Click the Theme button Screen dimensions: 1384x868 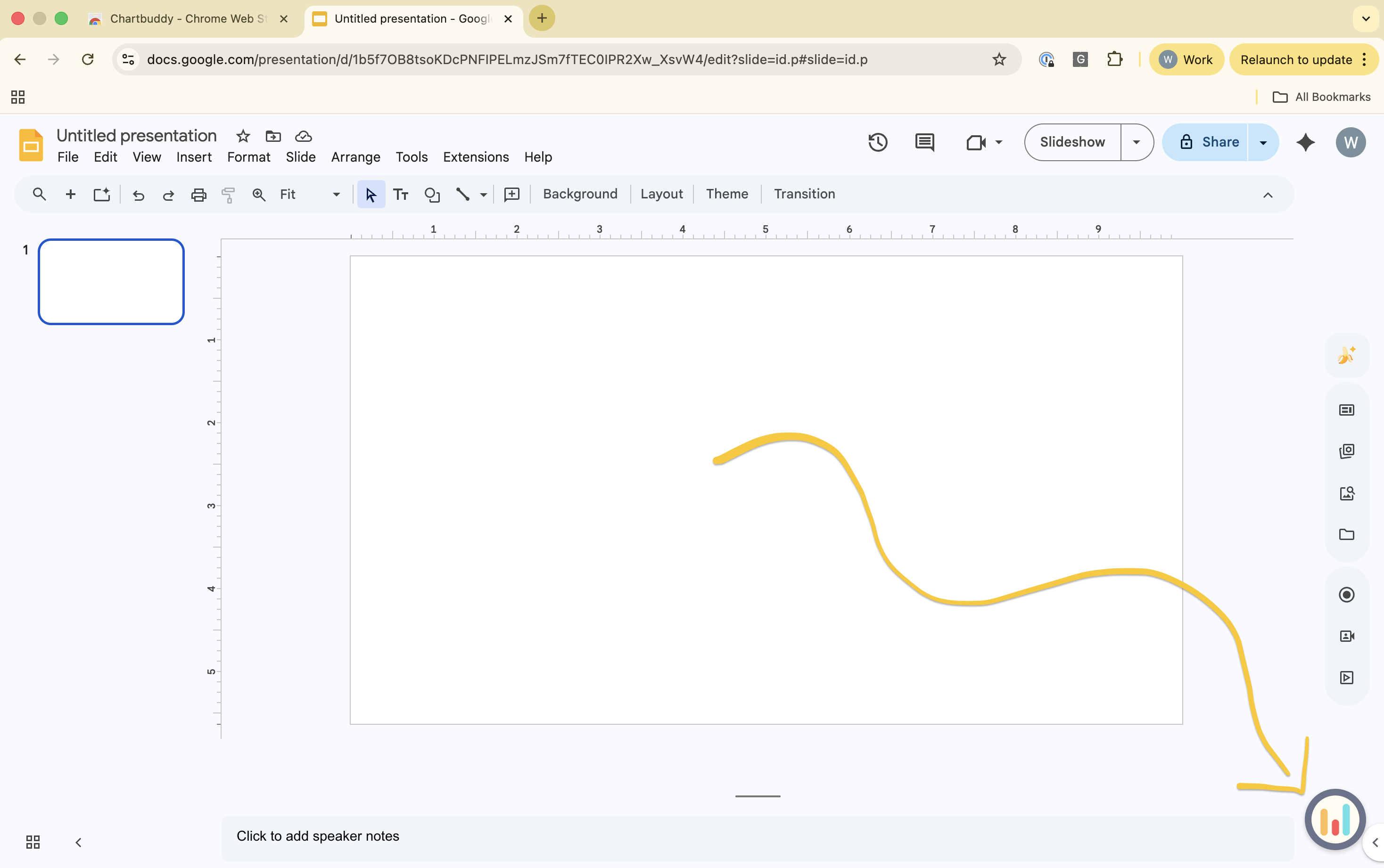pos(726,194)
